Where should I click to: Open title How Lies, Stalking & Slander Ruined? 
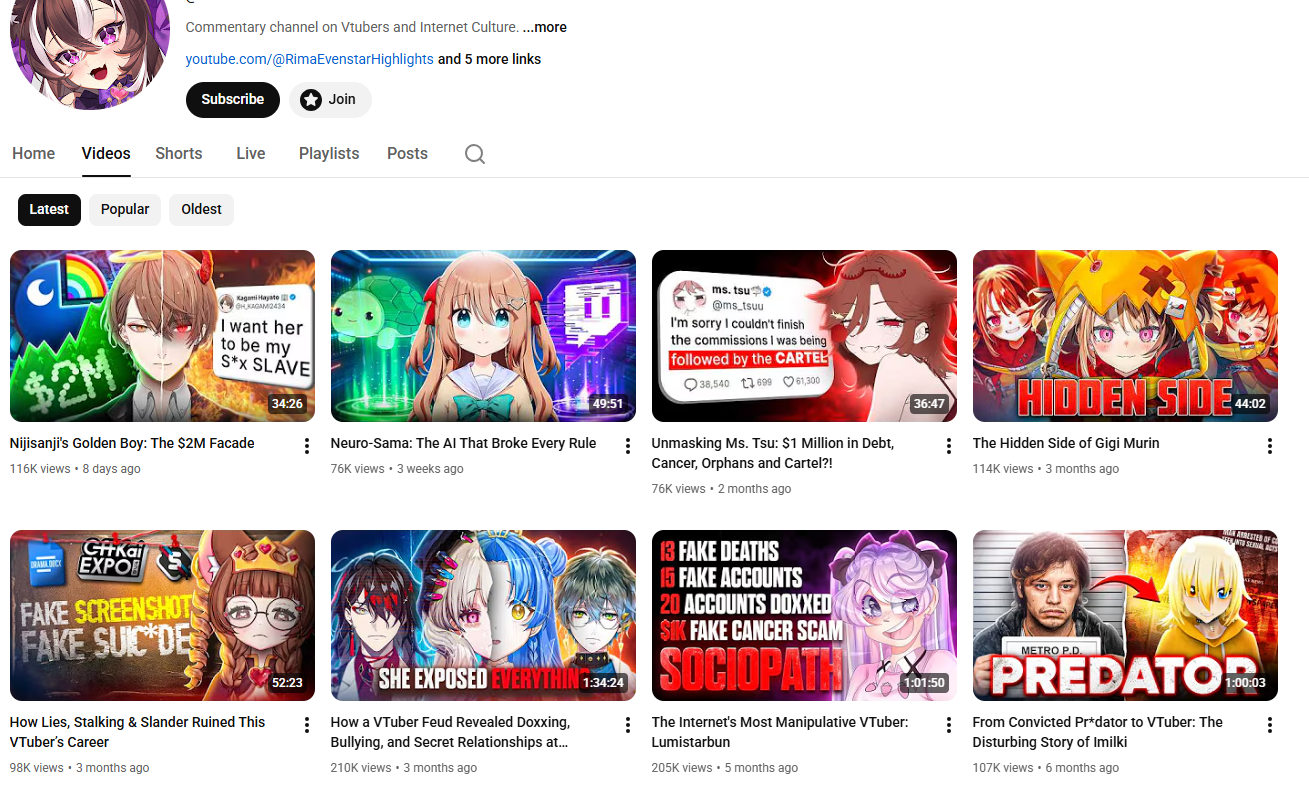(137, 732)
